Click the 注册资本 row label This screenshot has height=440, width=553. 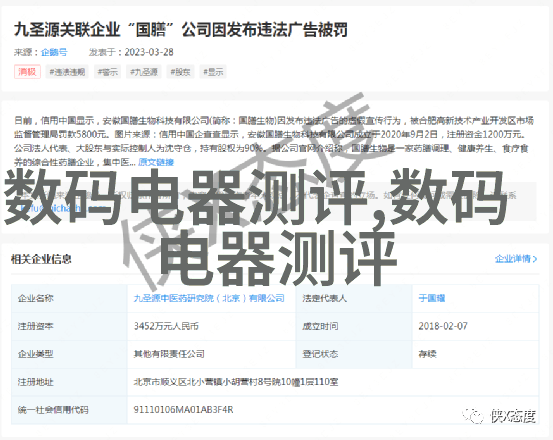(x=36, y=326)
